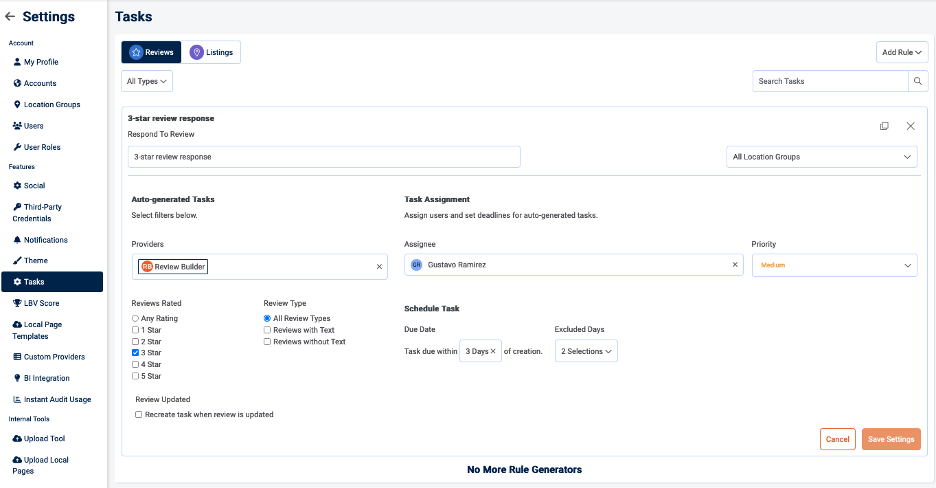Image resolution: width=936 pixels, height=488 pixels.
Task: Click the Save Settings button
Action: pyautogui.click(x=890, y=439)
